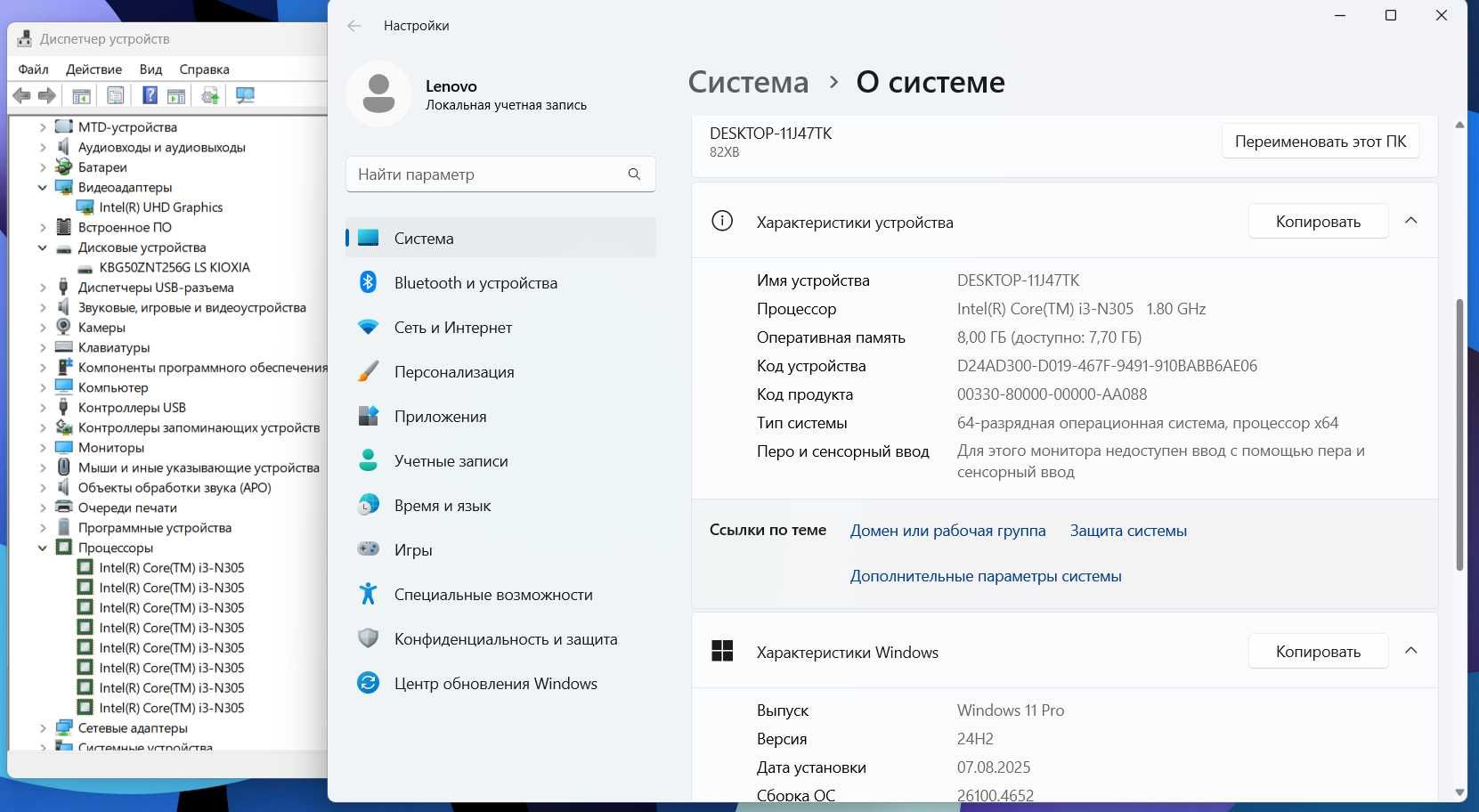Screen dimensions: 1479x812
Task: Expand the Батареи tree node
Action: click(43, 167)
